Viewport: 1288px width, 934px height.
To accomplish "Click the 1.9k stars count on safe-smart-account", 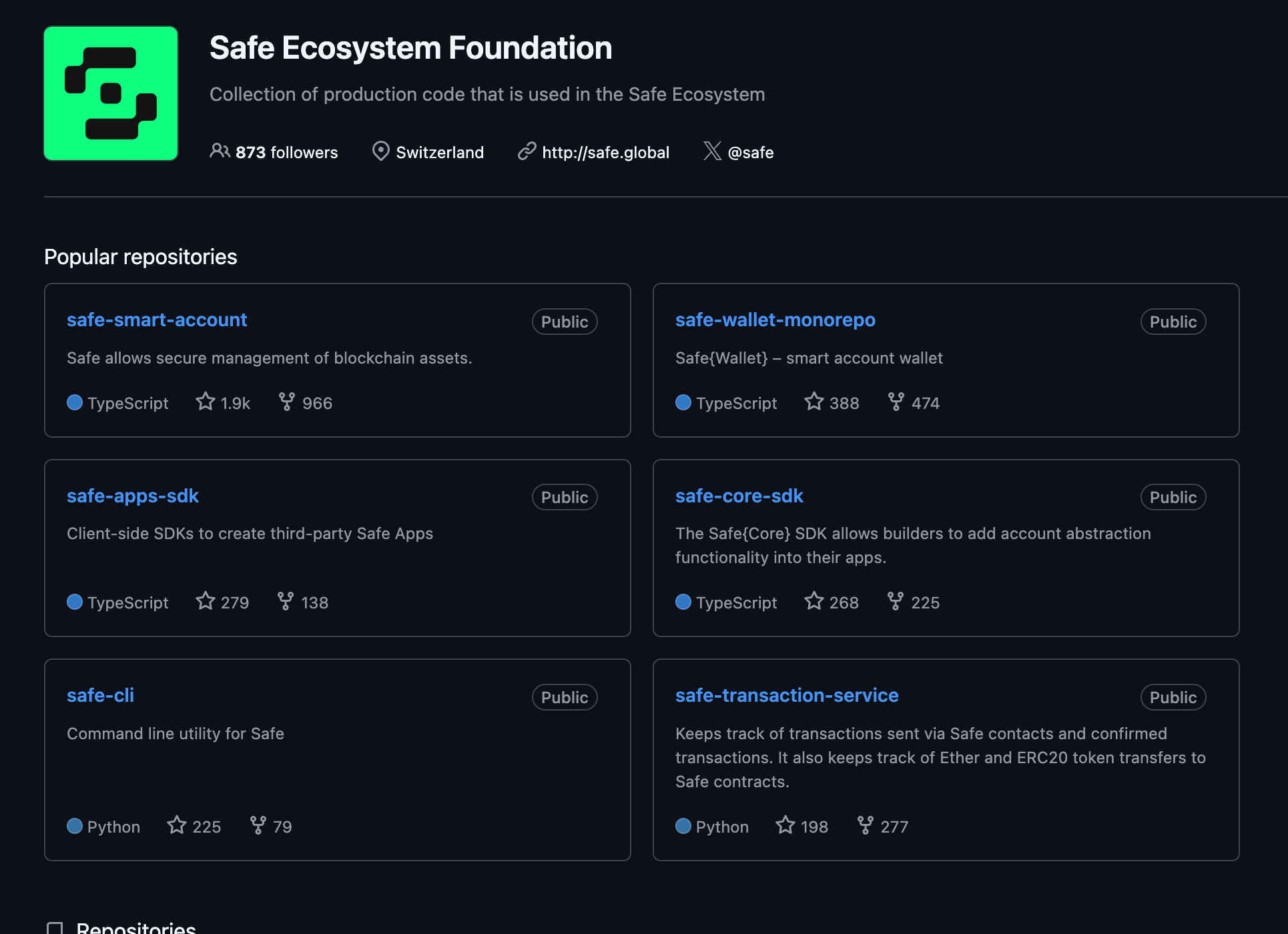I will tap(236, 403).
